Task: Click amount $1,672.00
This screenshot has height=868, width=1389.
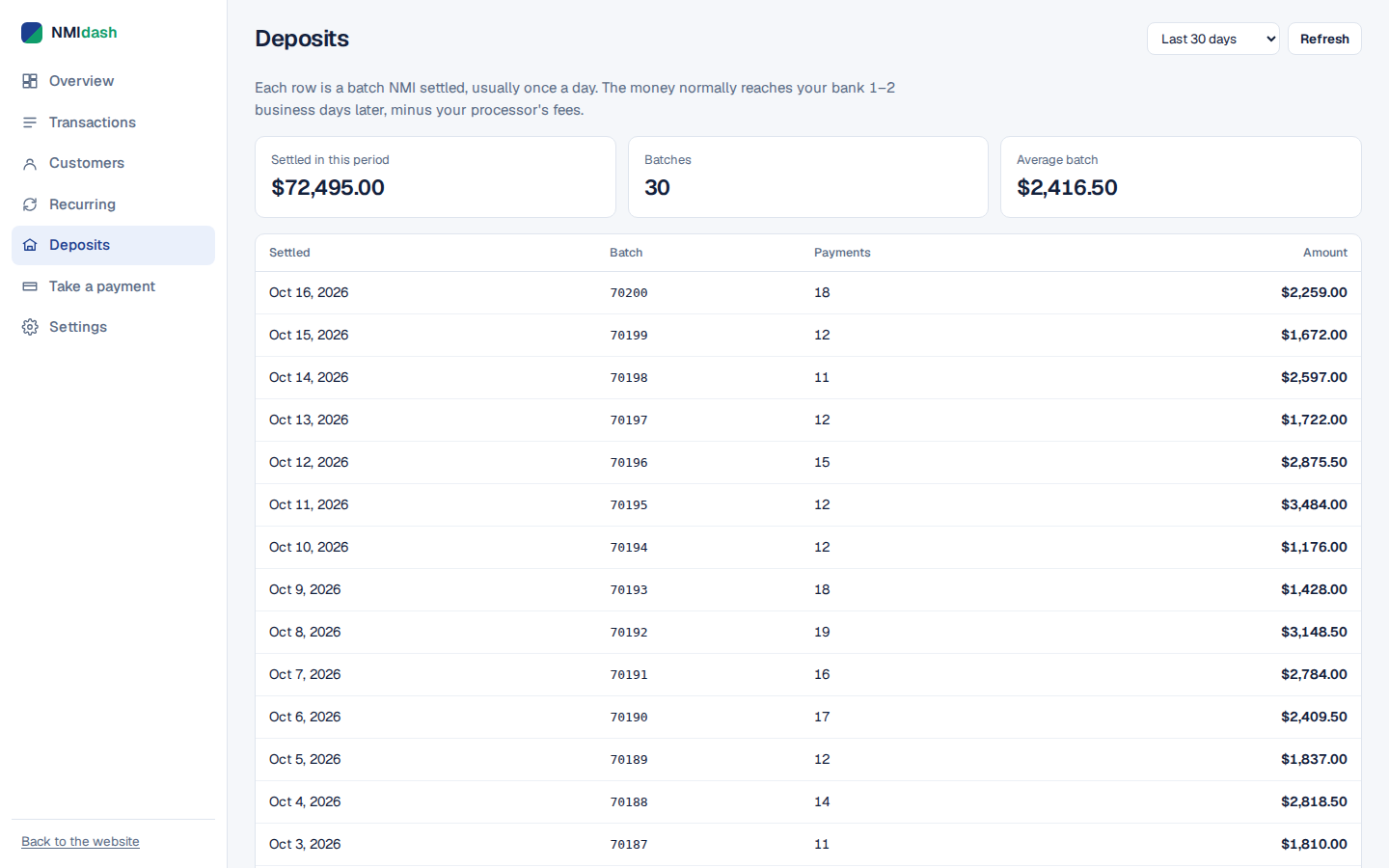Action: point(1314,335)
